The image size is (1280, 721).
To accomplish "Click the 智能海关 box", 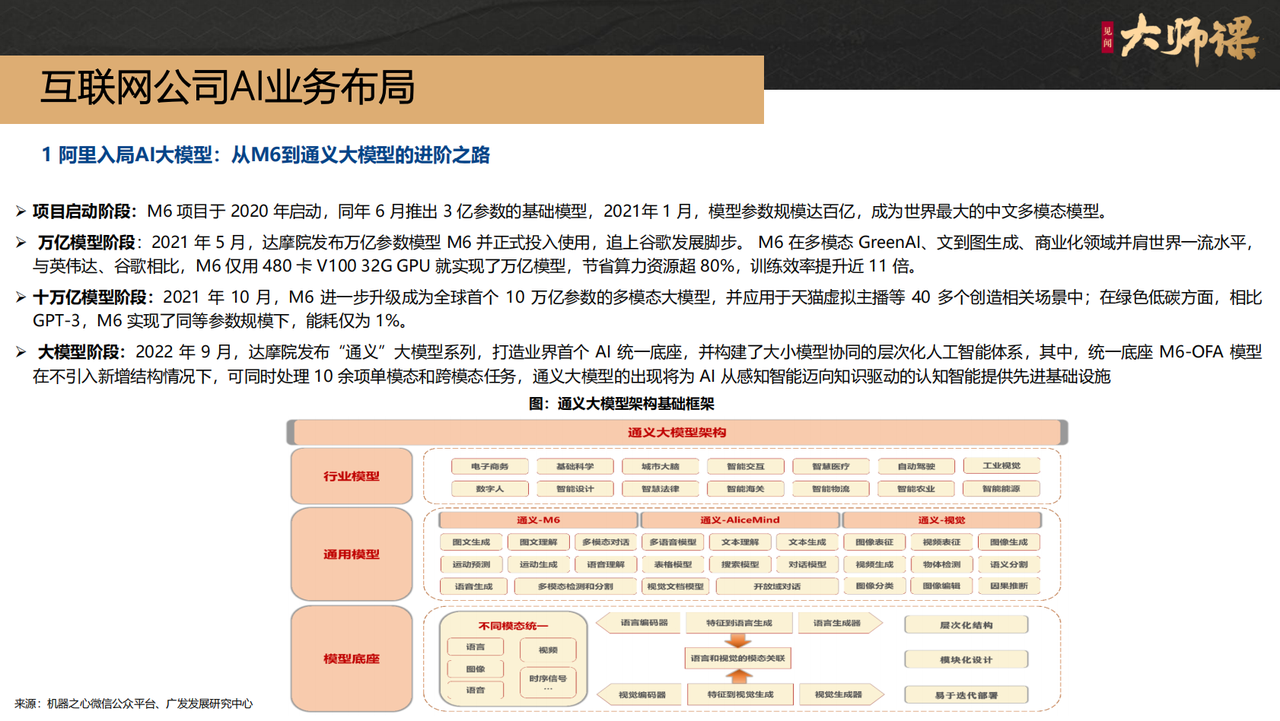I will coord(744,489).
